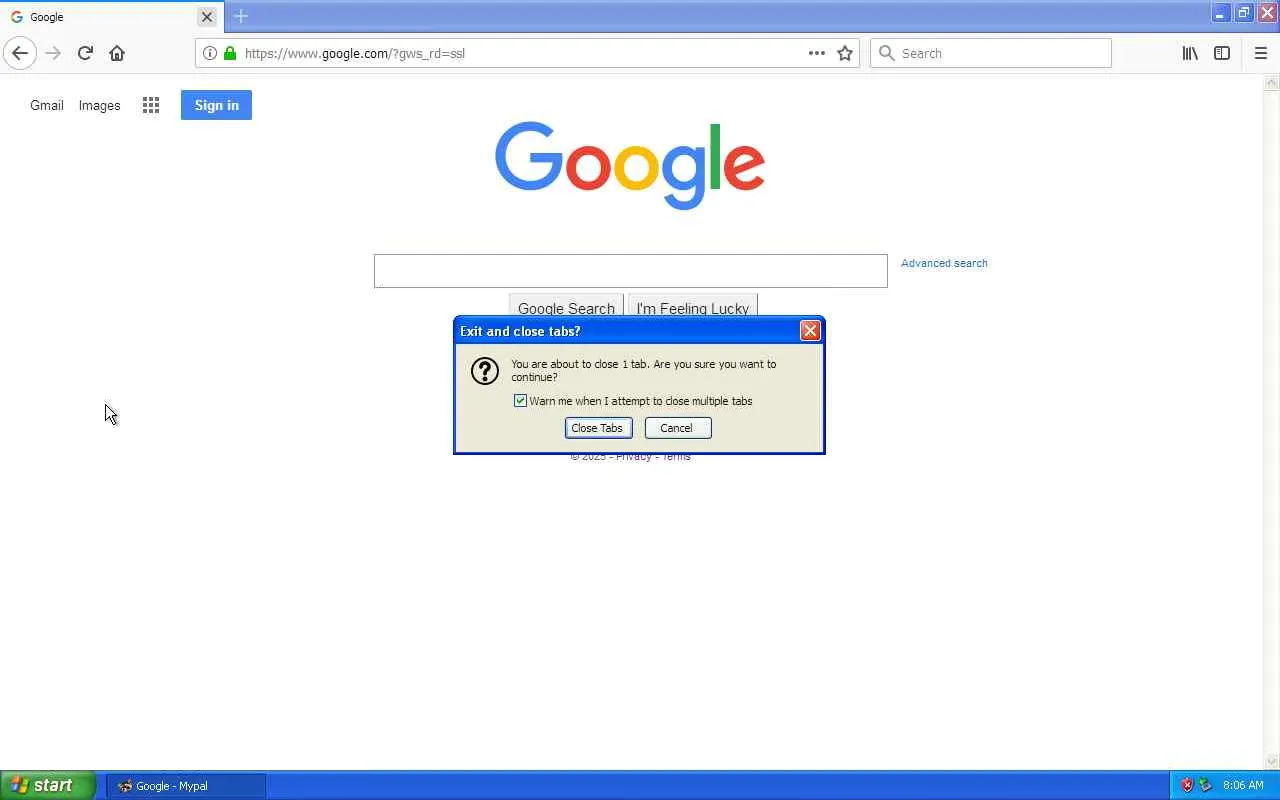Viewport: 1280px width, 800px height.
Task: Click the taskbar clock showing 8:06 AM
Action: 1243,785
